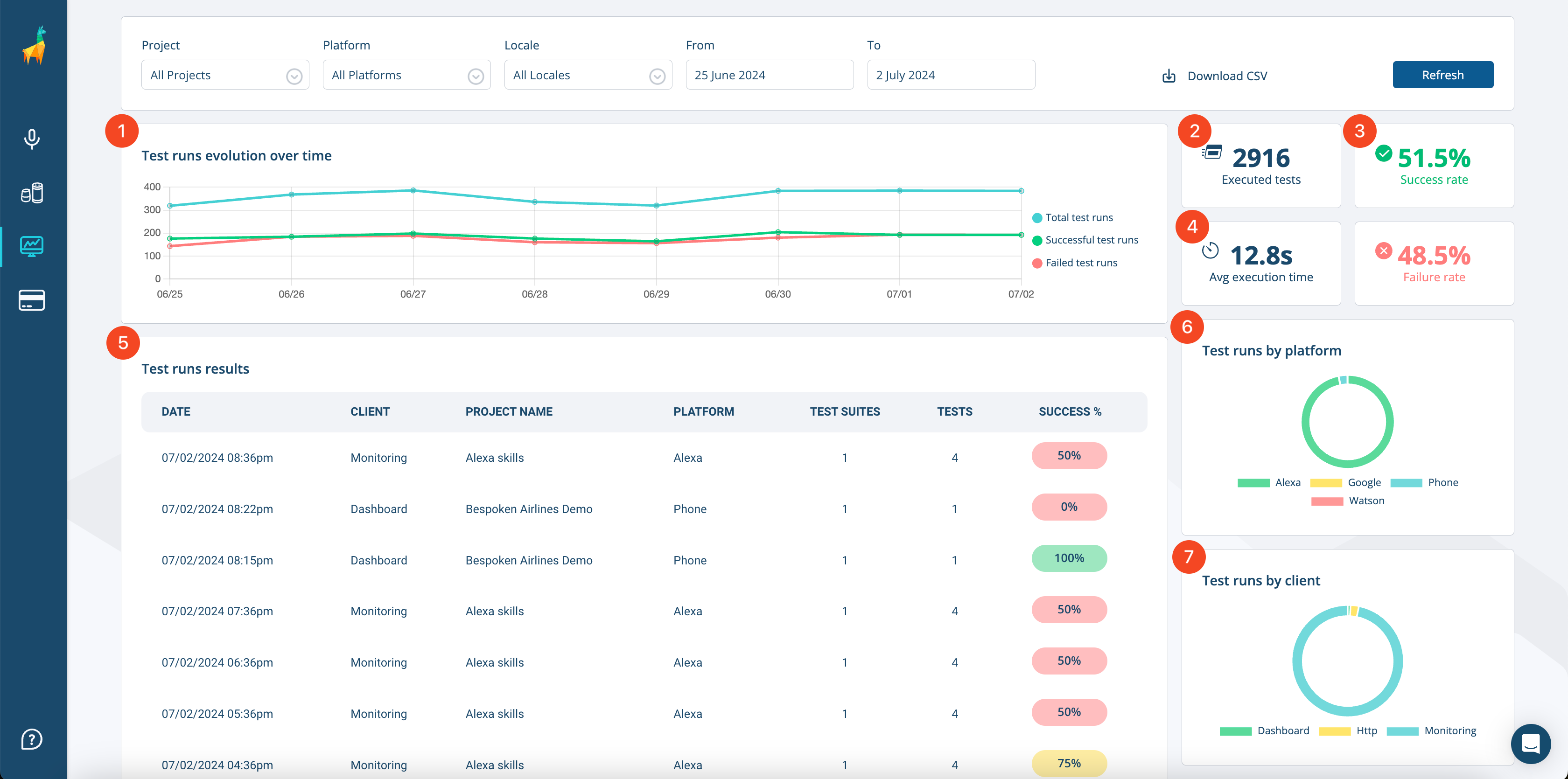Toggle Total test runs legend item
The image size is (1568, 779).
click(1073, 218)
